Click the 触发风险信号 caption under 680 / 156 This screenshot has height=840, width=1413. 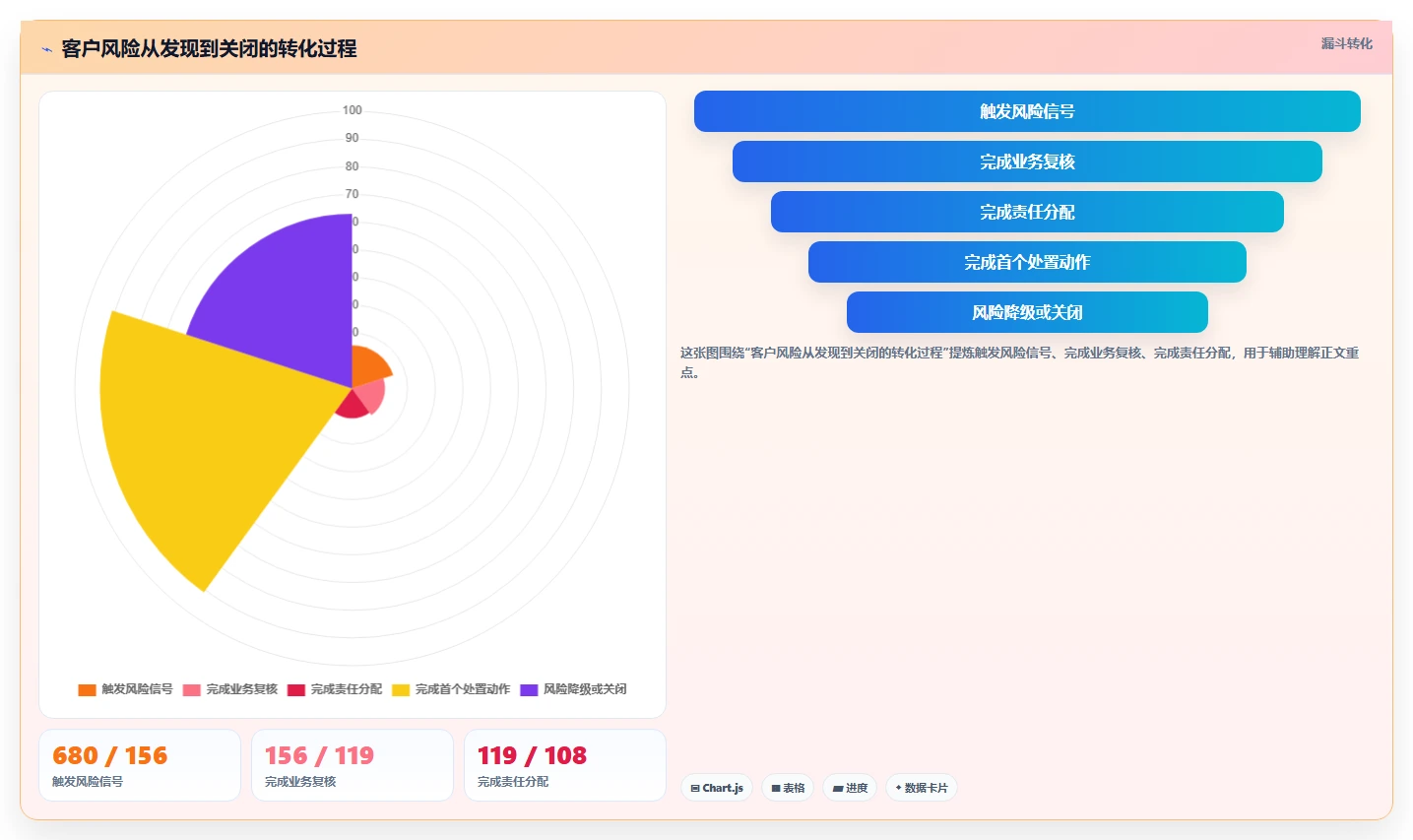(x=88, y=782)
